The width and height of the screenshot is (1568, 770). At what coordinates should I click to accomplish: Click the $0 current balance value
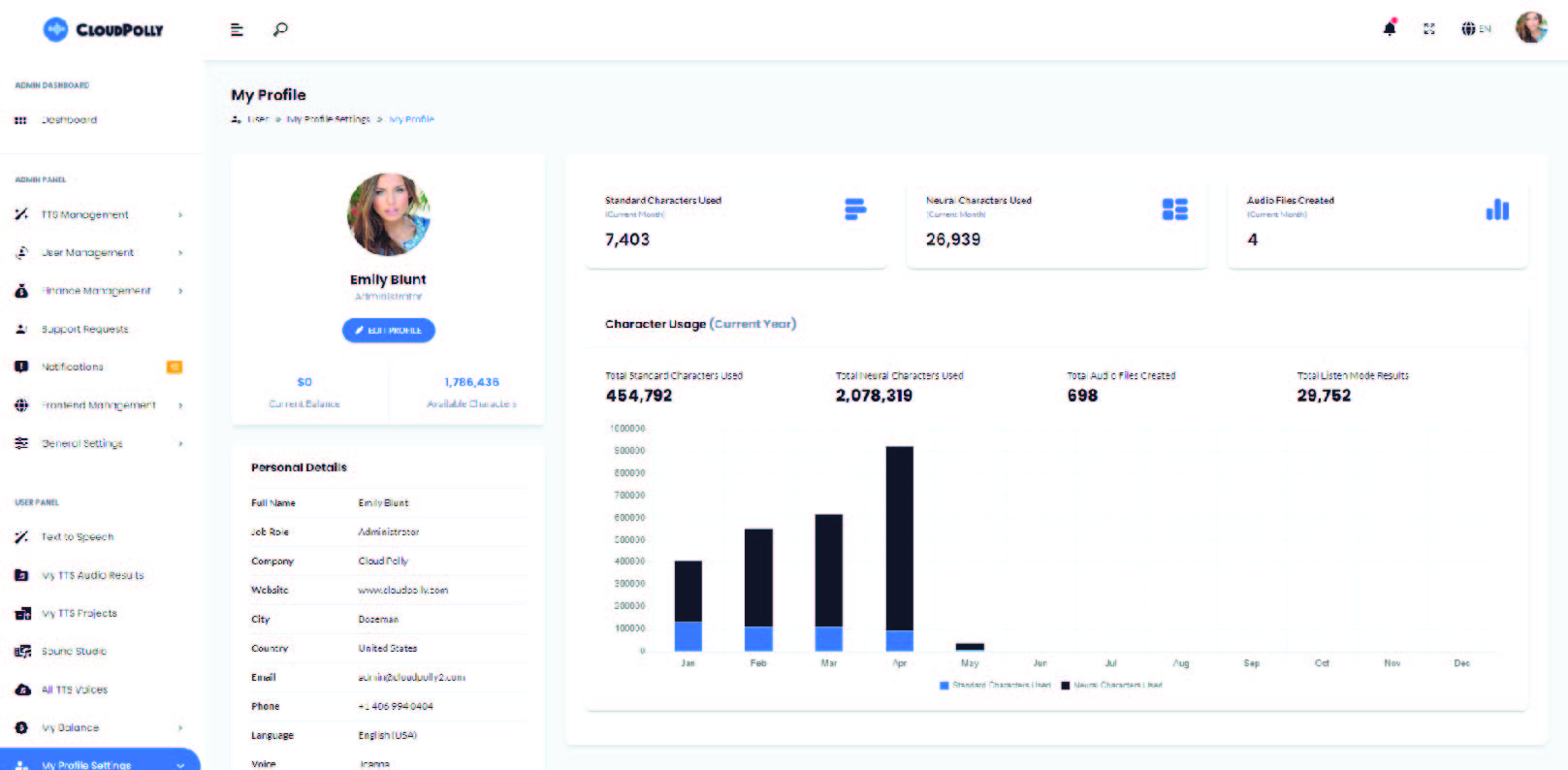(304, 382)
